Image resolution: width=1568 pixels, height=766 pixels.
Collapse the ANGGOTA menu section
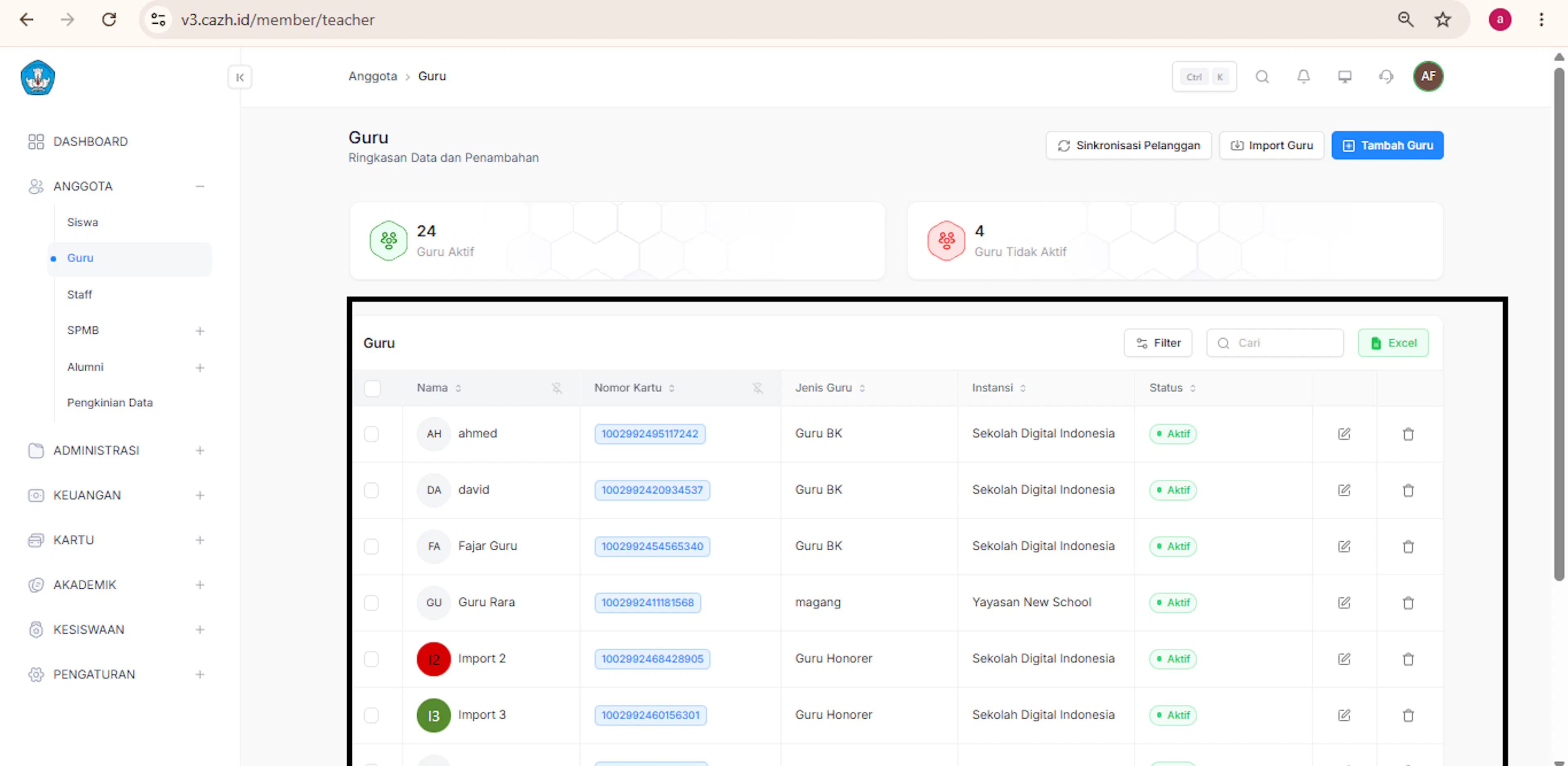pos(200,186)
